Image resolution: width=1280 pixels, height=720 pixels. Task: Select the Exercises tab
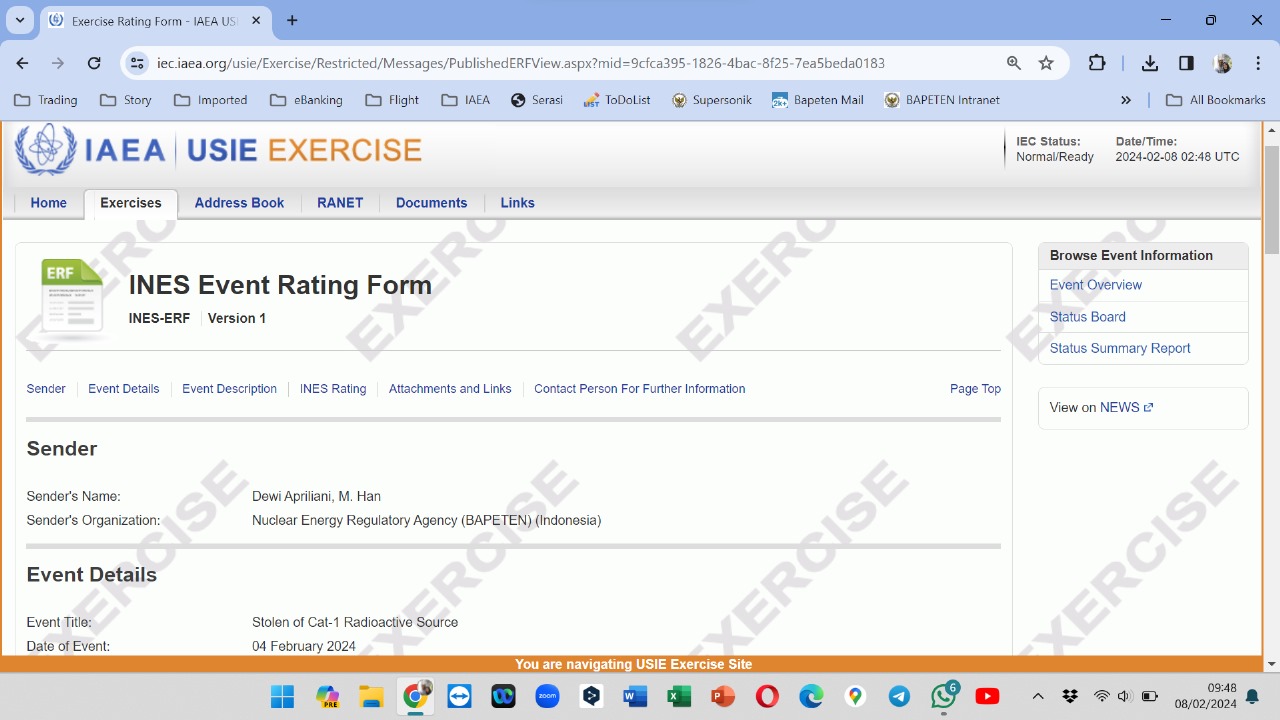point(131,203)
